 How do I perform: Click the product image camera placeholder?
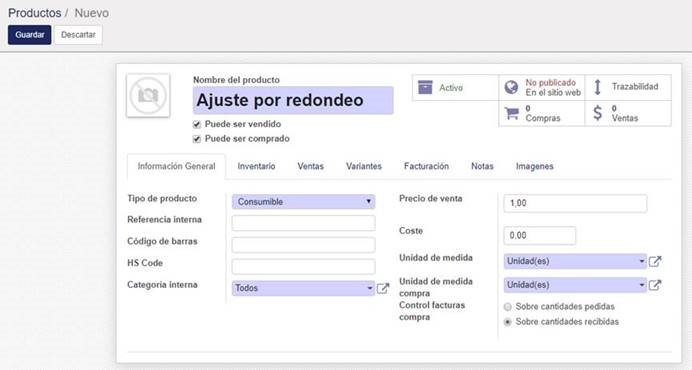click(148, 95)
